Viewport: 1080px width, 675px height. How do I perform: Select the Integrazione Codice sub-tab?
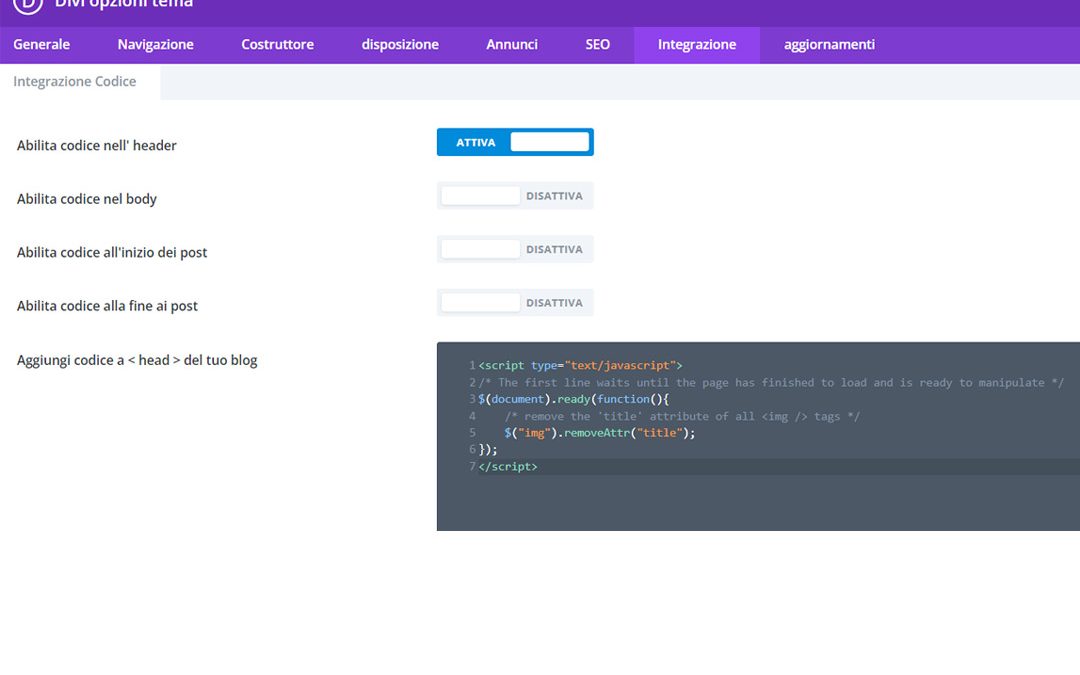pos(75,81)
